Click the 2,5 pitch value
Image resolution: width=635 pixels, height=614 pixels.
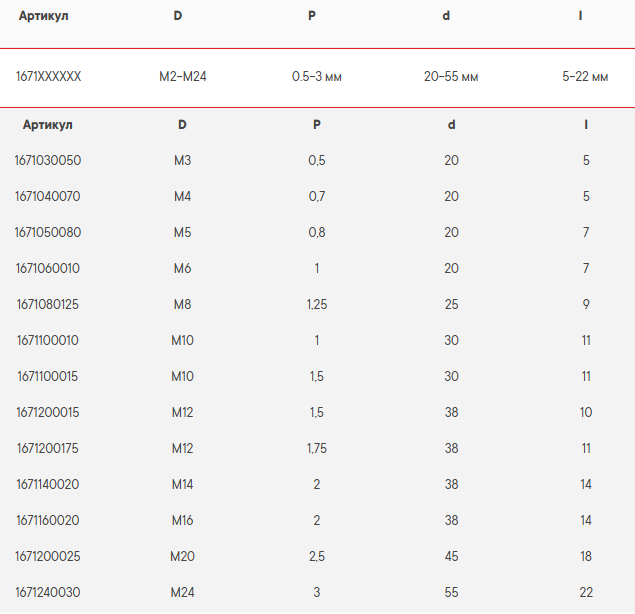pos(316,556)
